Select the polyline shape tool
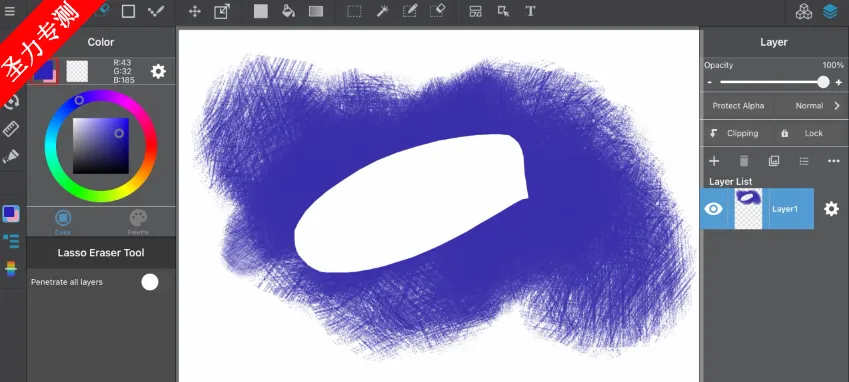Screen dimensions: 849x382 coord(156,11)
